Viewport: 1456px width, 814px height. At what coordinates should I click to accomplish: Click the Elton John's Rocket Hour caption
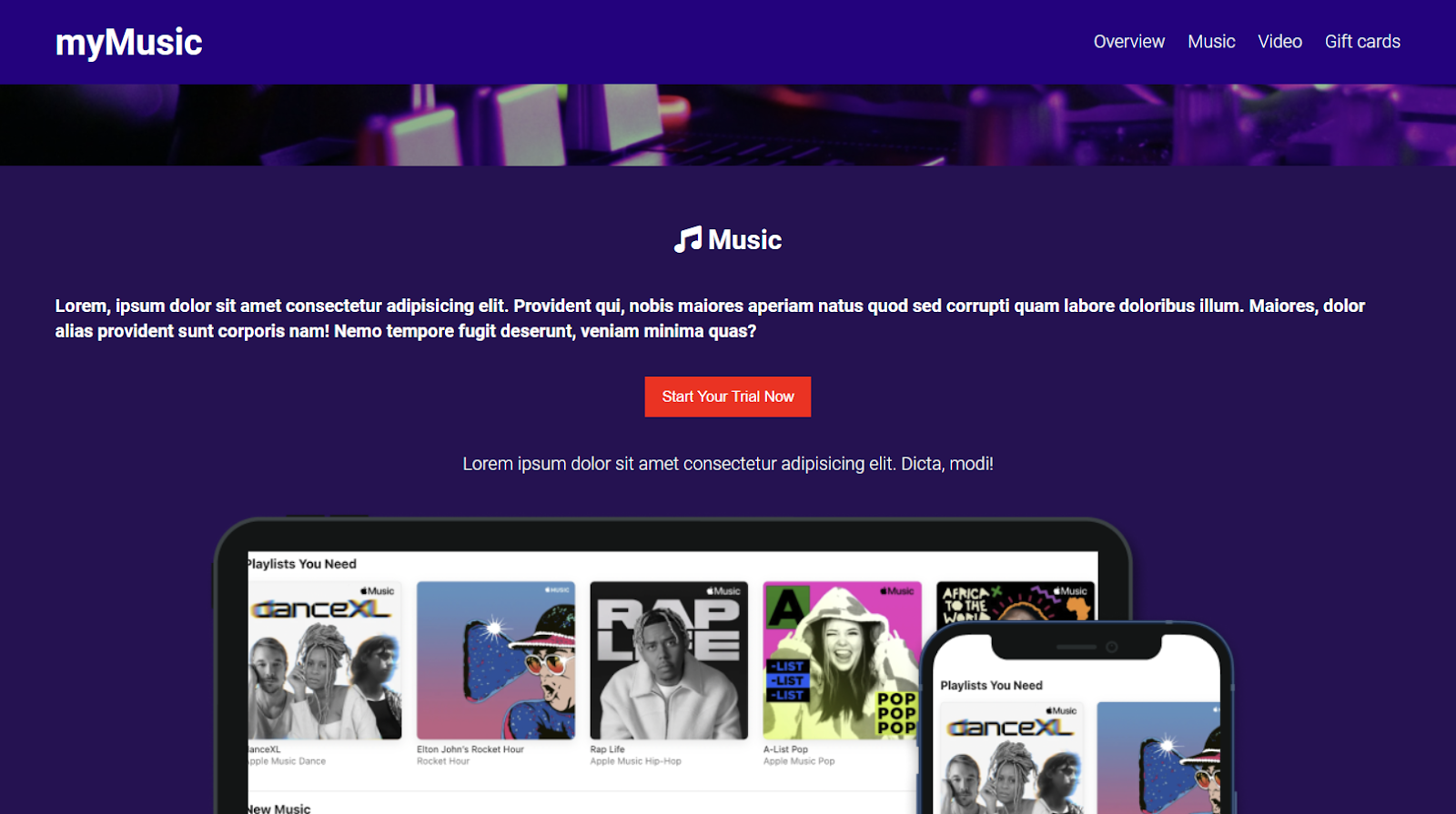click(x=470, y=749)
